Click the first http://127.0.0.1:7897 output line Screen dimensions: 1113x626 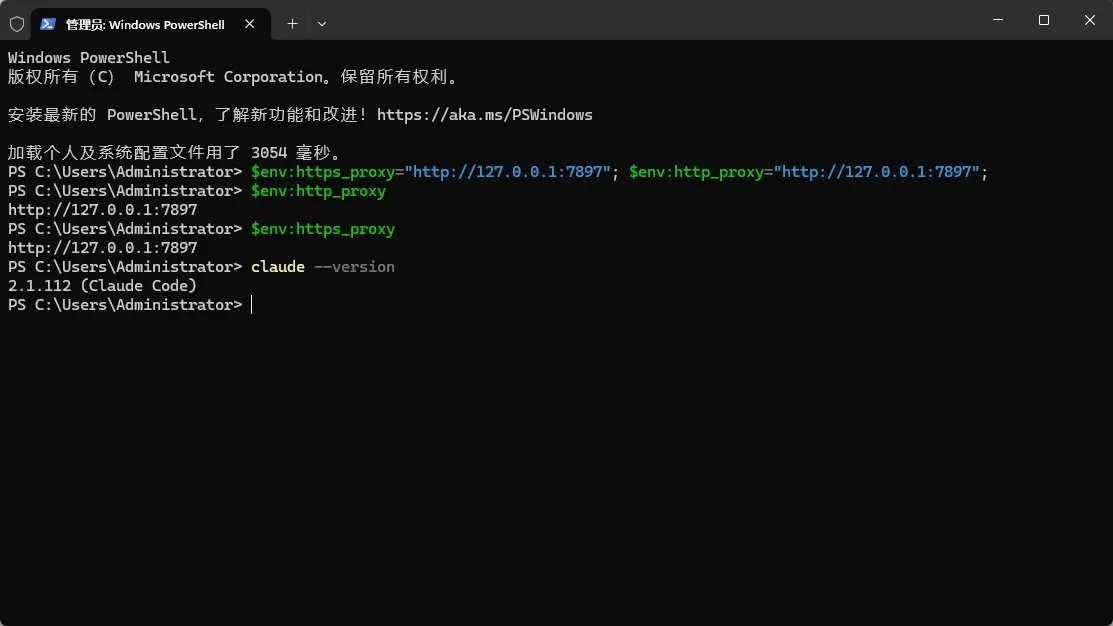tap(102, 210)
